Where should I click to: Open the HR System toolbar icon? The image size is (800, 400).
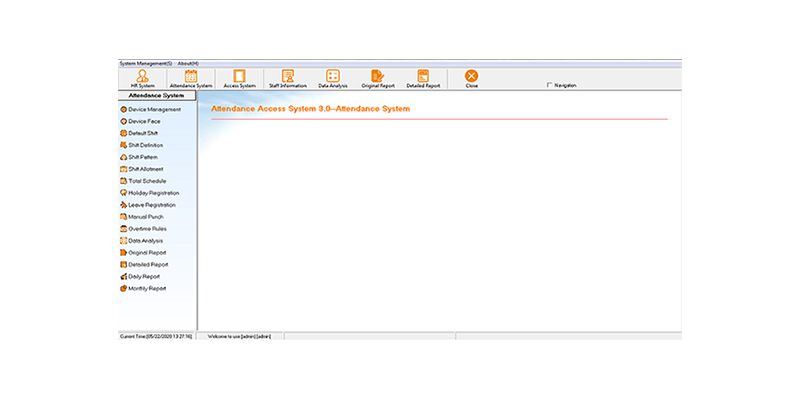[x=142, y=79]
